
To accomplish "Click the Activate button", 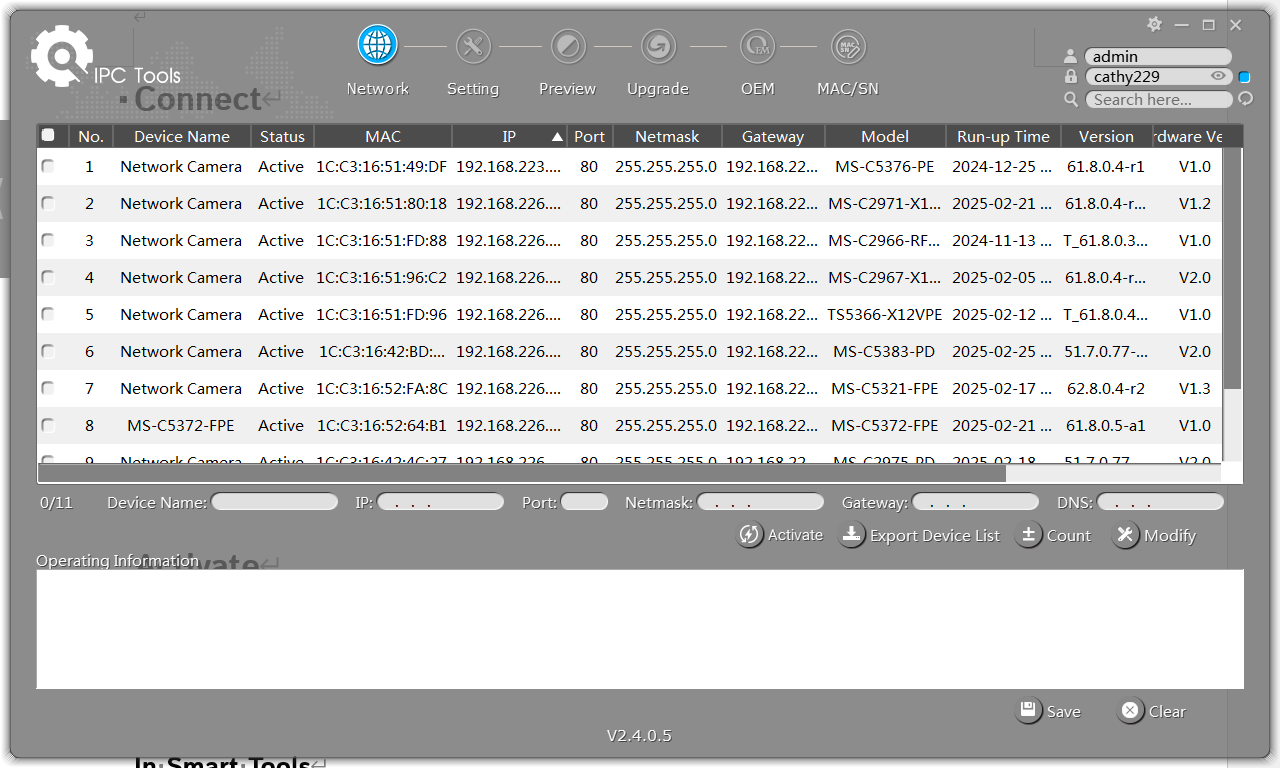I will [781, 535].
